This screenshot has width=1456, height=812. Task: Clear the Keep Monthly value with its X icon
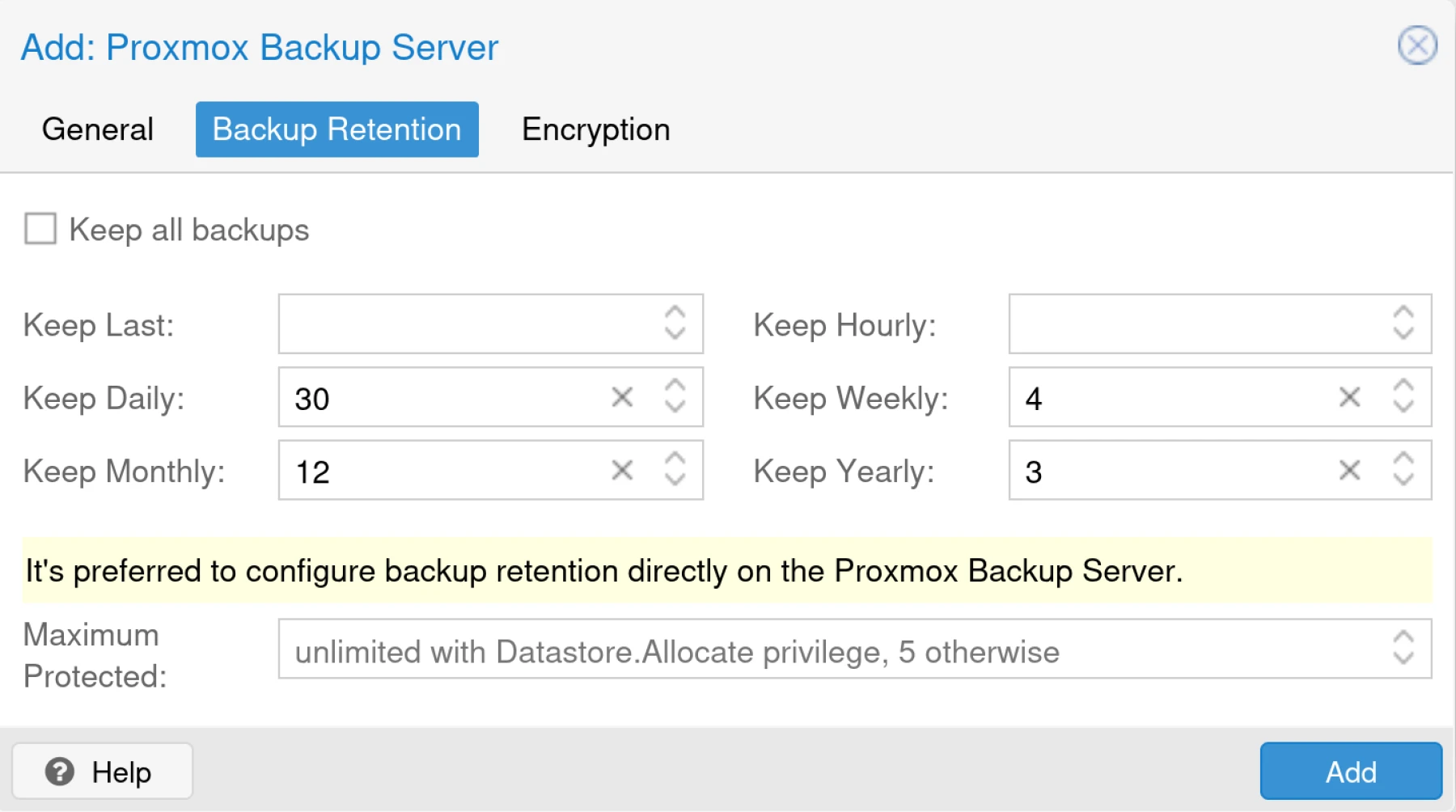622,470
